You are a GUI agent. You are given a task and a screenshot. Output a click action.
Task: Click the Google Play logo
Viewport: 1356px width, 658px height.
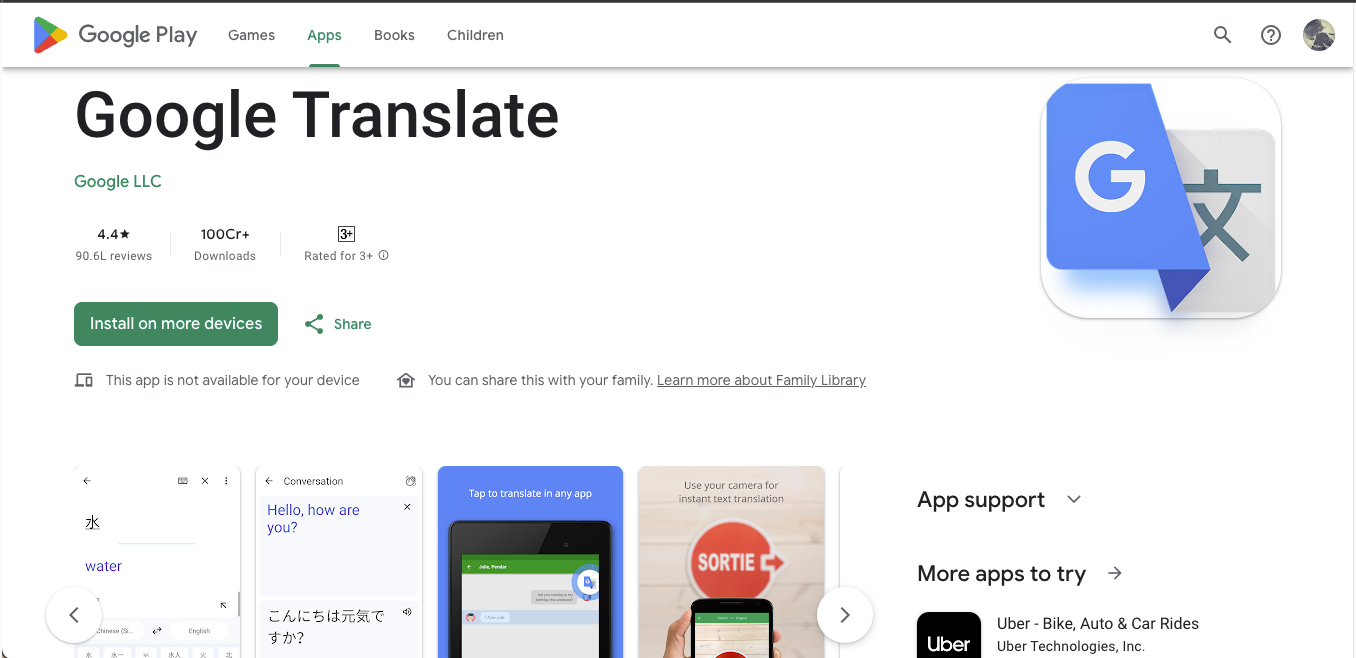click(x=115, y=35)
